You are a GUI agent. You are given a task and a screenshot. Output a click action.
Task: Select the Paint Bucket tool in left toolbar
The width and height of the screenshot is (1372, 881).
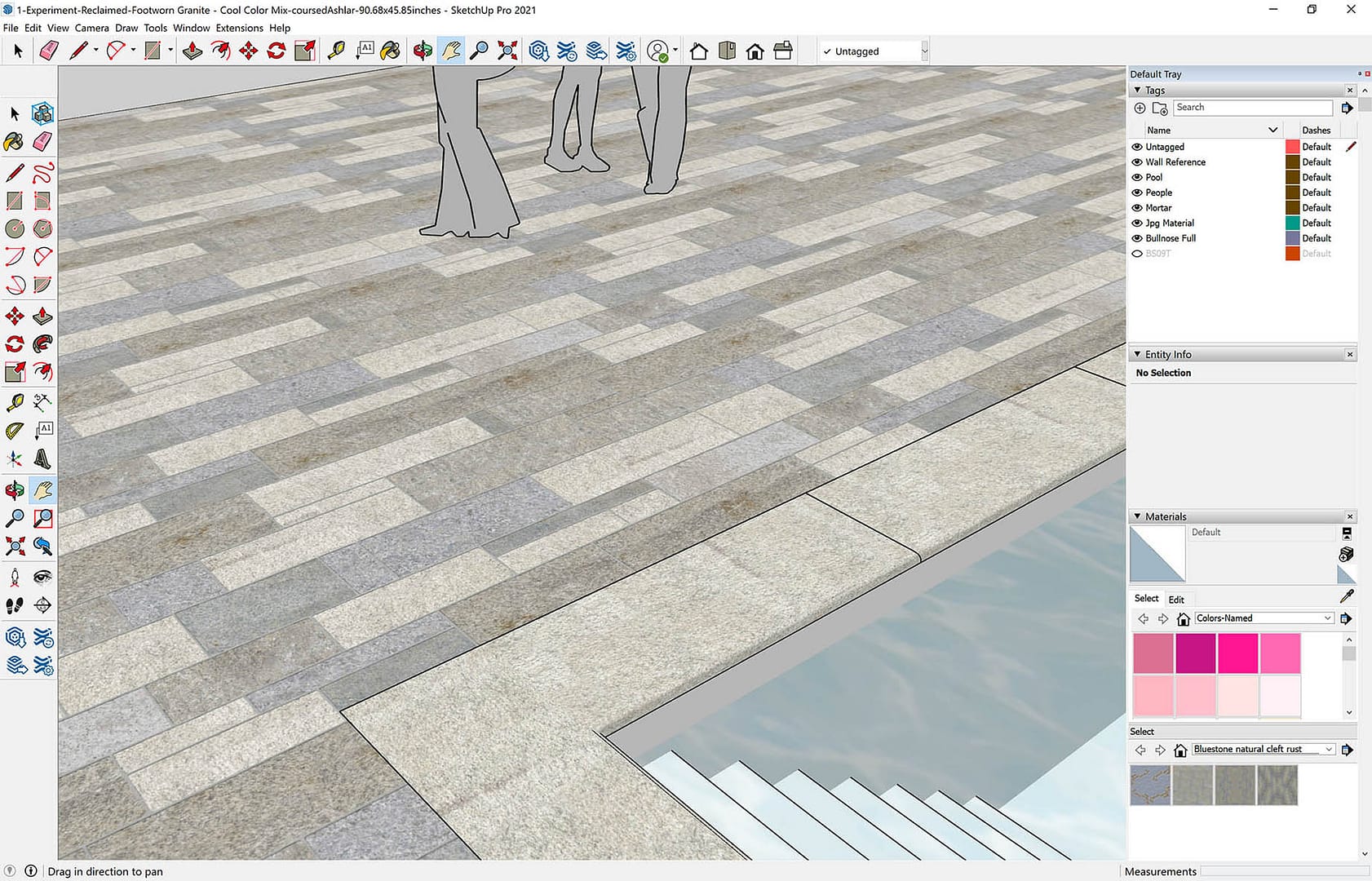(14, 142)
